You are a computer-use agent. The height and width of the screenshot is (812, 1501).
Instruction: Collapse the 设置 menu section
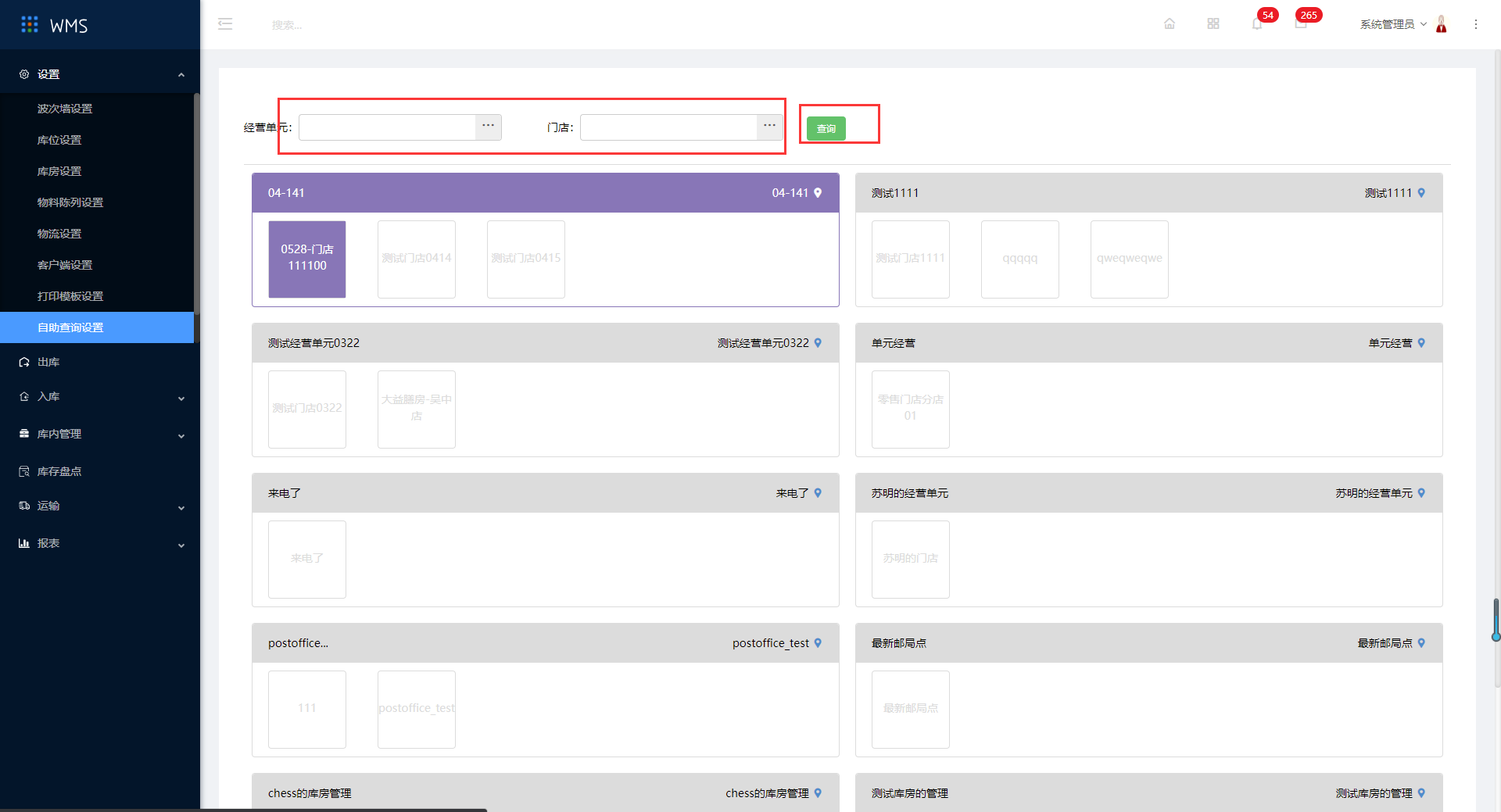tap(181, 75)
